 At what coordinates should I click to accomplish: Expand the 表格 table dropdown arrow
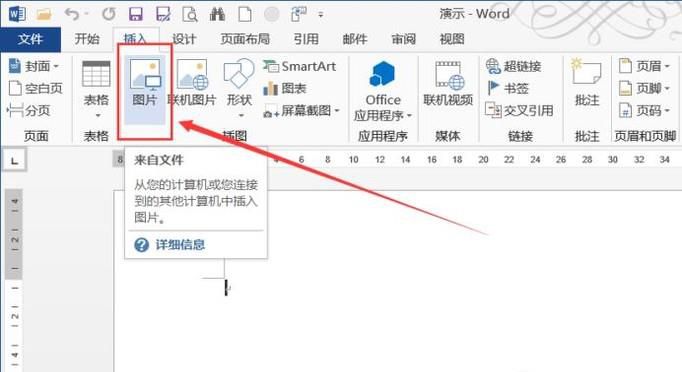point(98,116)
